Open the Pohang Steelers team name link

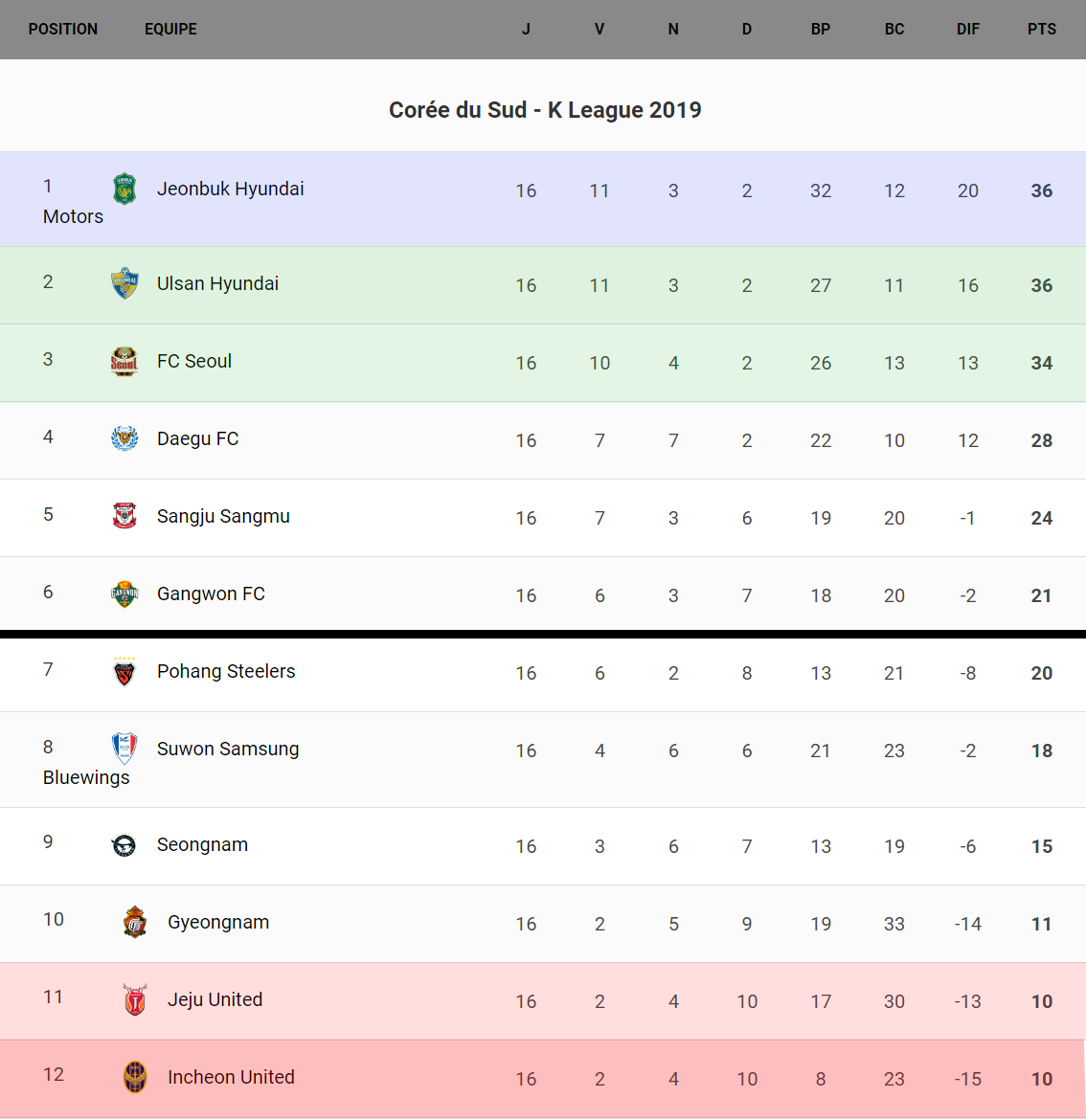click(x=226, y=671)
